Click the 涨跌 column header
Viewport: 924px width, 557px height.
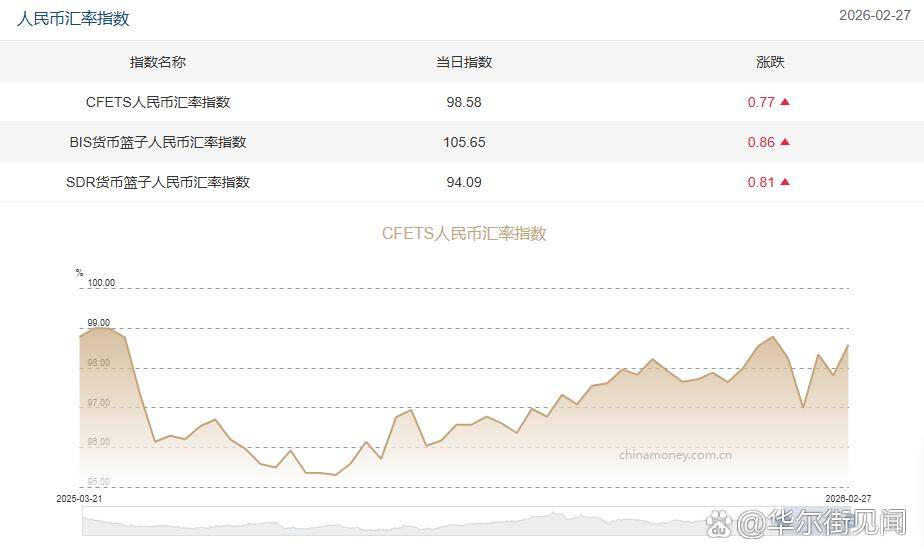pos(769,62)
